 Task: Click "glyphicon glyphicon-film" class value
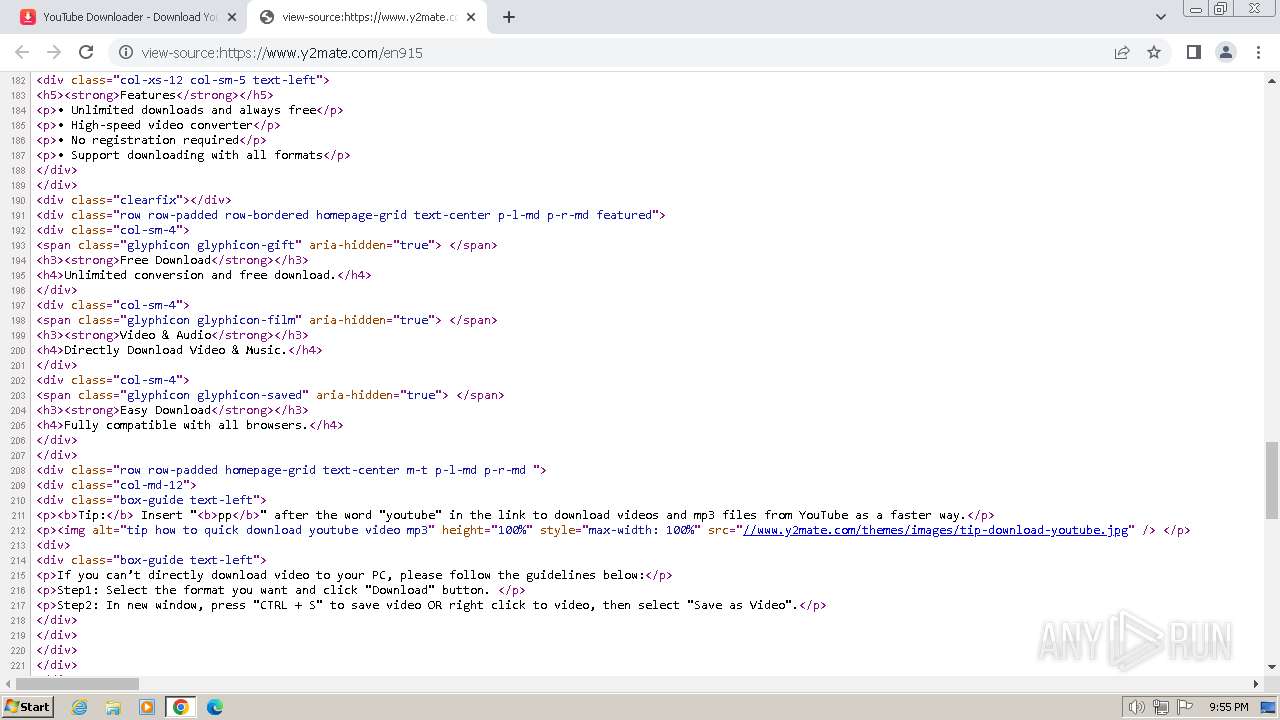click(x=211, y=320)
